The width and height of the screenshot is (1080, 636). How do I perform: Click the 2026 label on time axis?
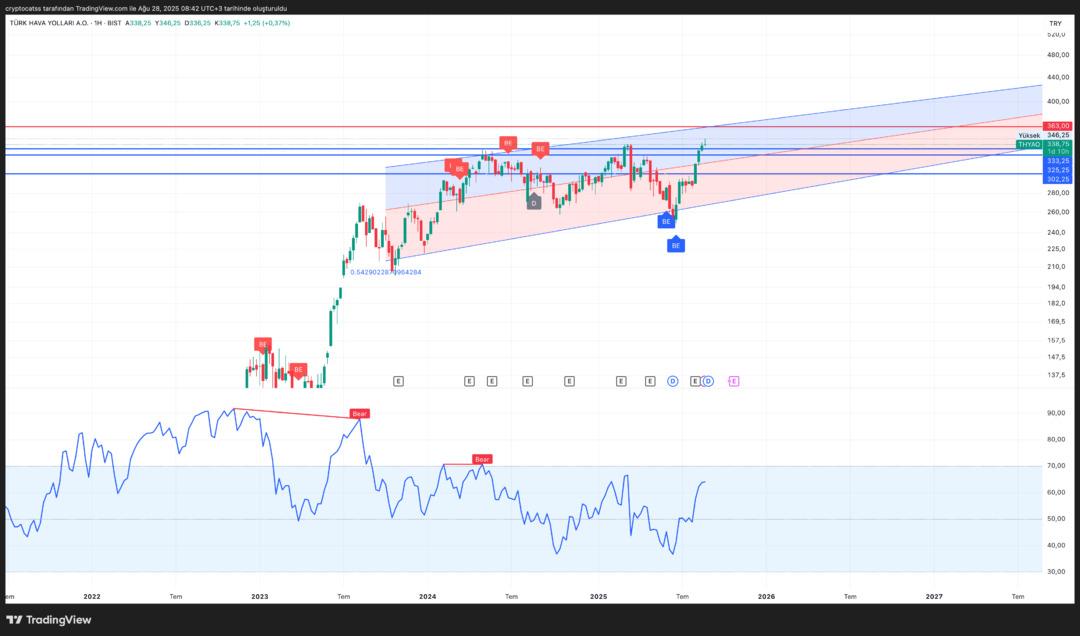(766, 597)
